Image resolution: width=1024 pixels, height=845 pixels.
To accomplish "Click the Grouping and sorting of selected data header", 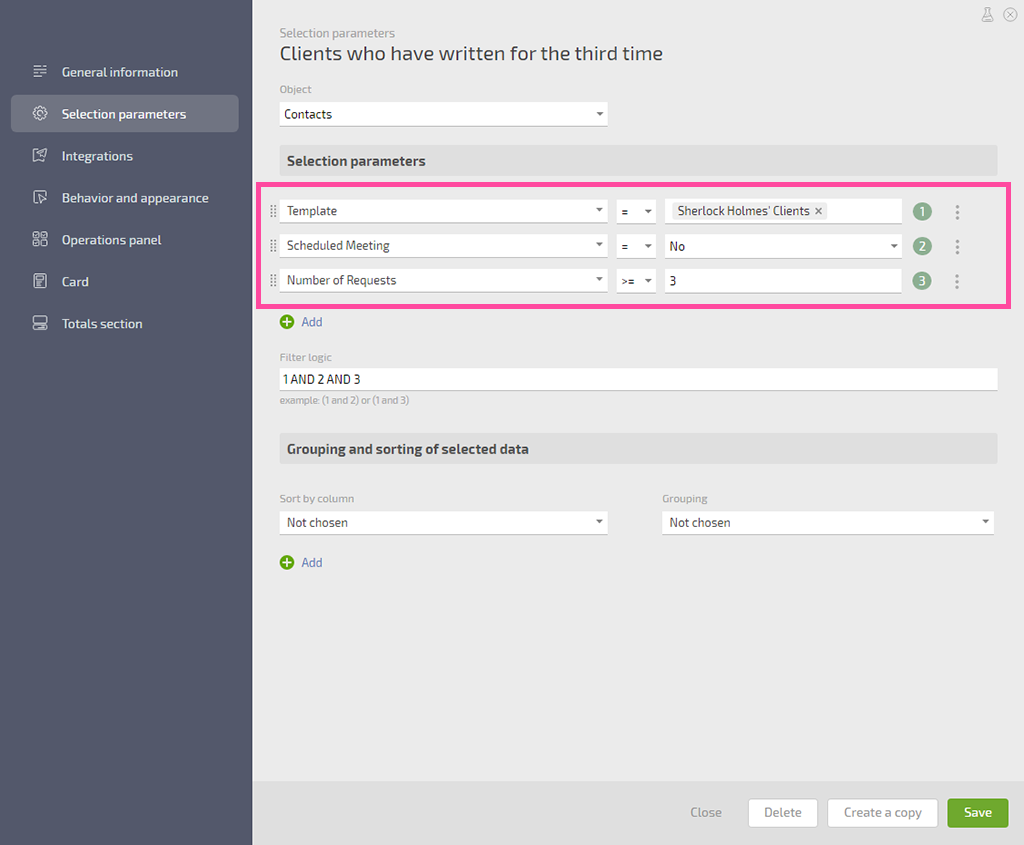I will pos(638,449).
